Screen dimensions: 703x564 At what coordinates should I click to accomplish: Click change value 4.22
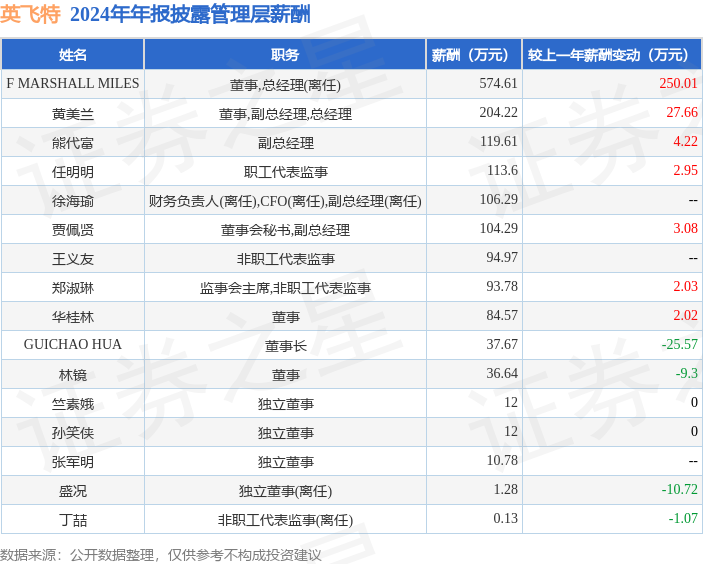click(x=686, y=141)
